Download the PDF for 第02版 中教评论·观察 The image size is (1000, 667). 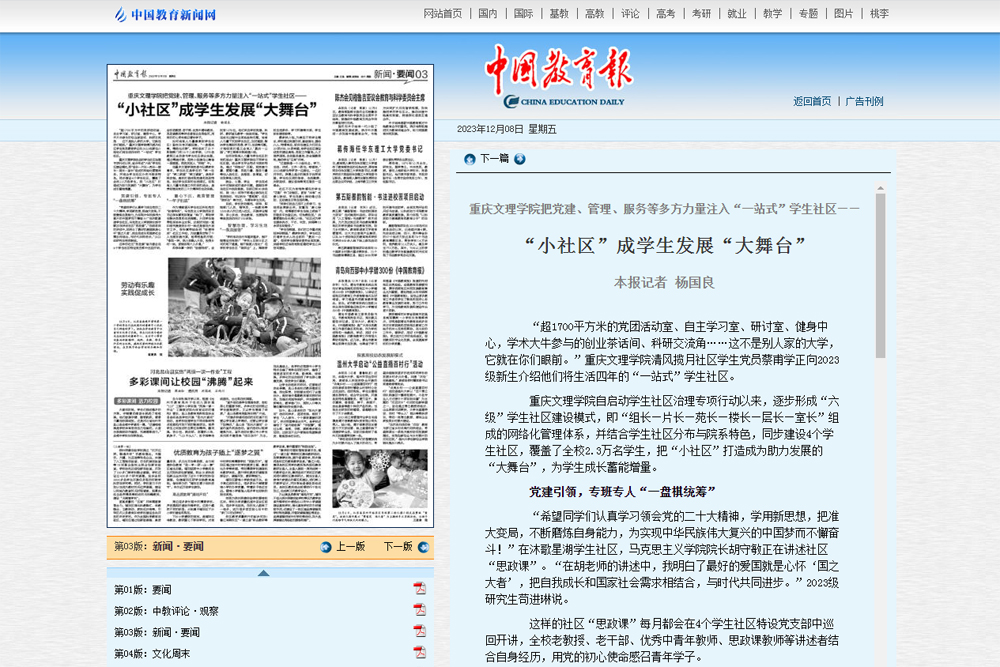click(x=420, y=610)
